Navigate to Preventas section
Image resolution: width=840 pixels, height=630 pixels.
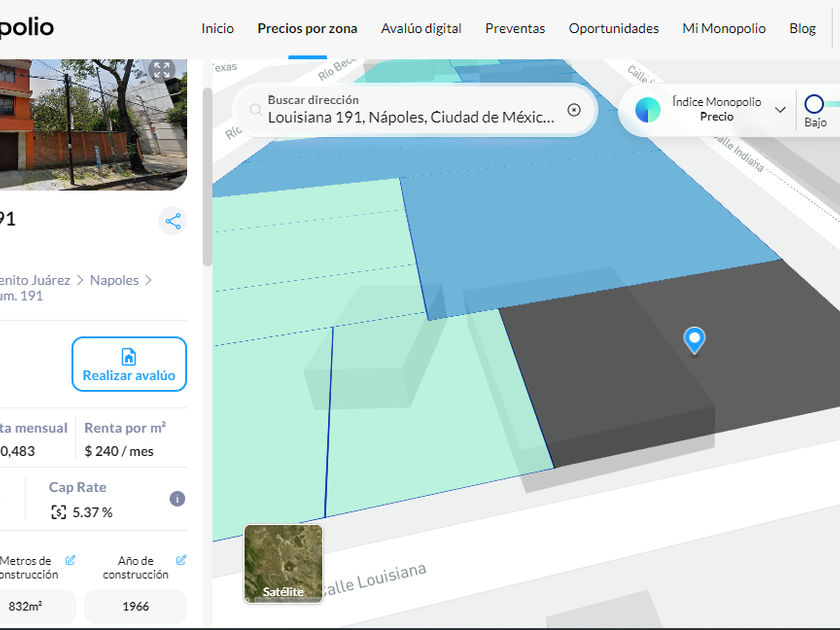(x=515, y=28)
